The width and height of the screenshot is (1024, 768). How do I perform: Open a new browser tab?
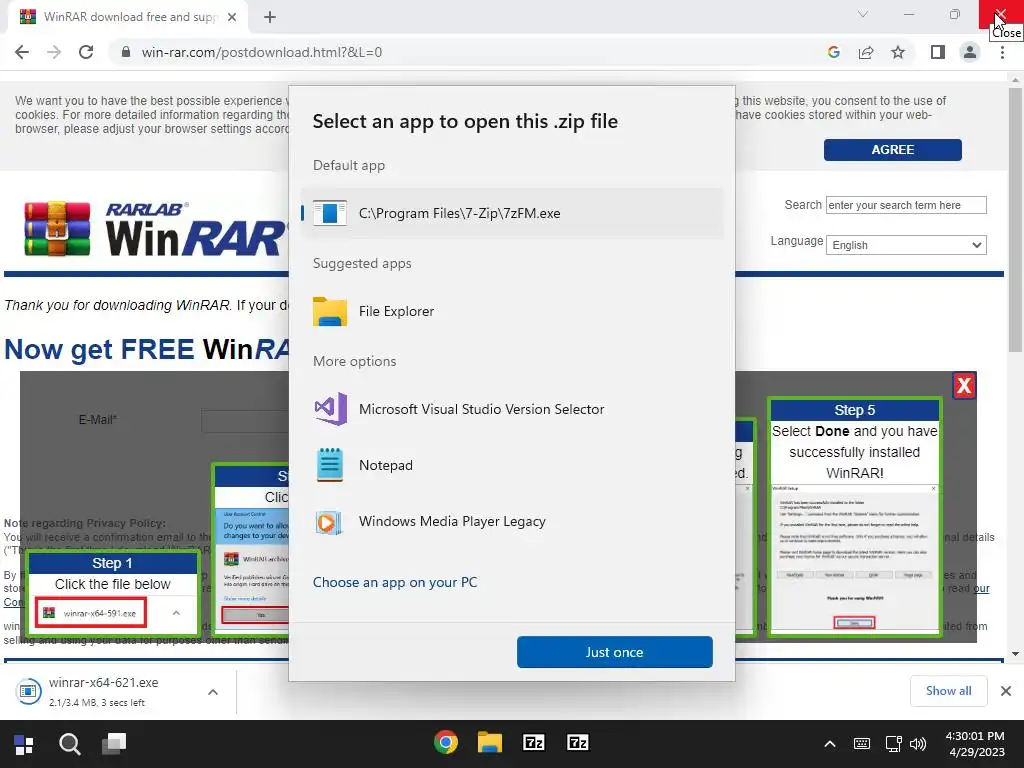click(270, 17)
